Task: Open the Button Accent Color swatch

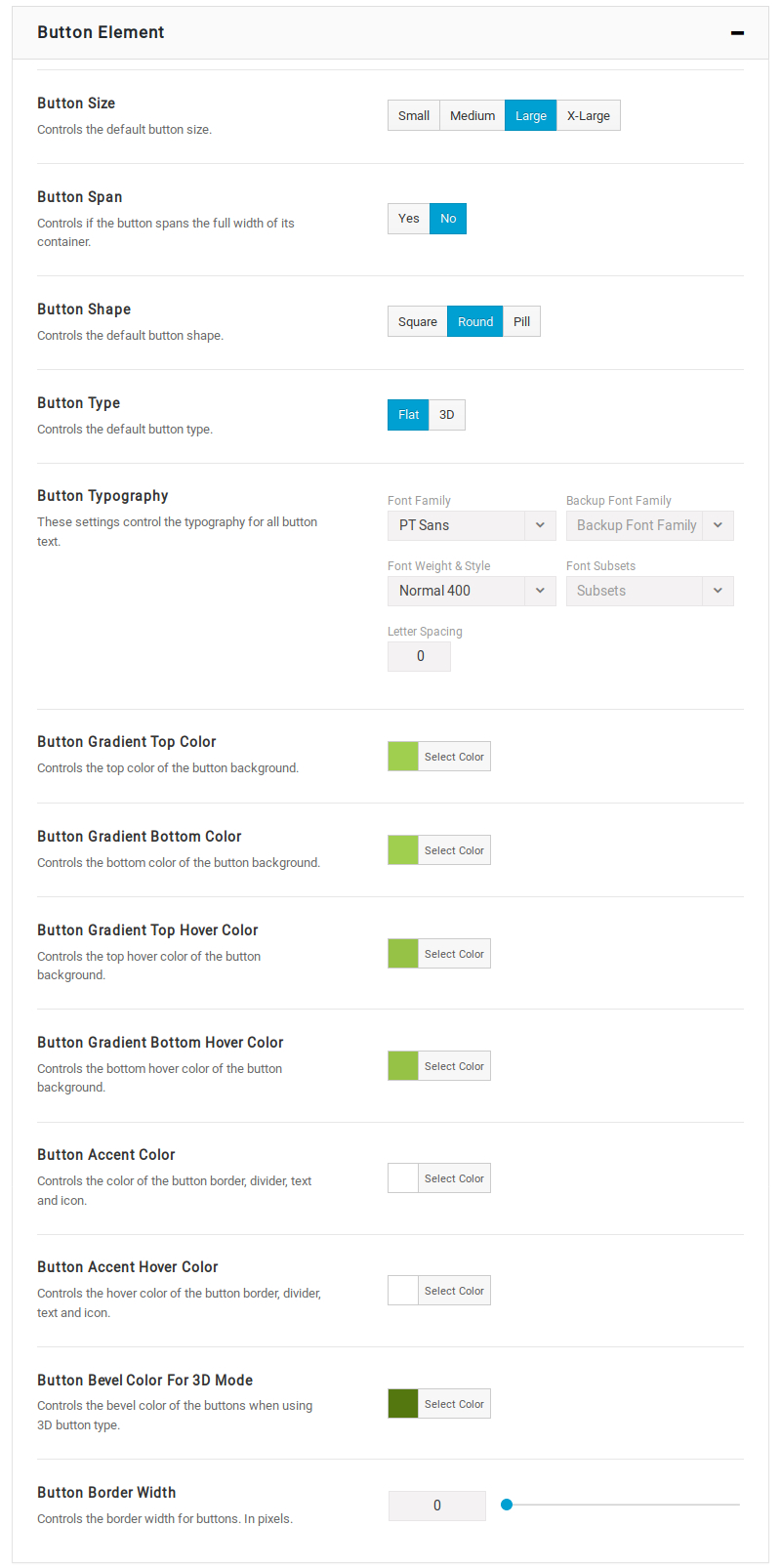Action: point(403,1178)
